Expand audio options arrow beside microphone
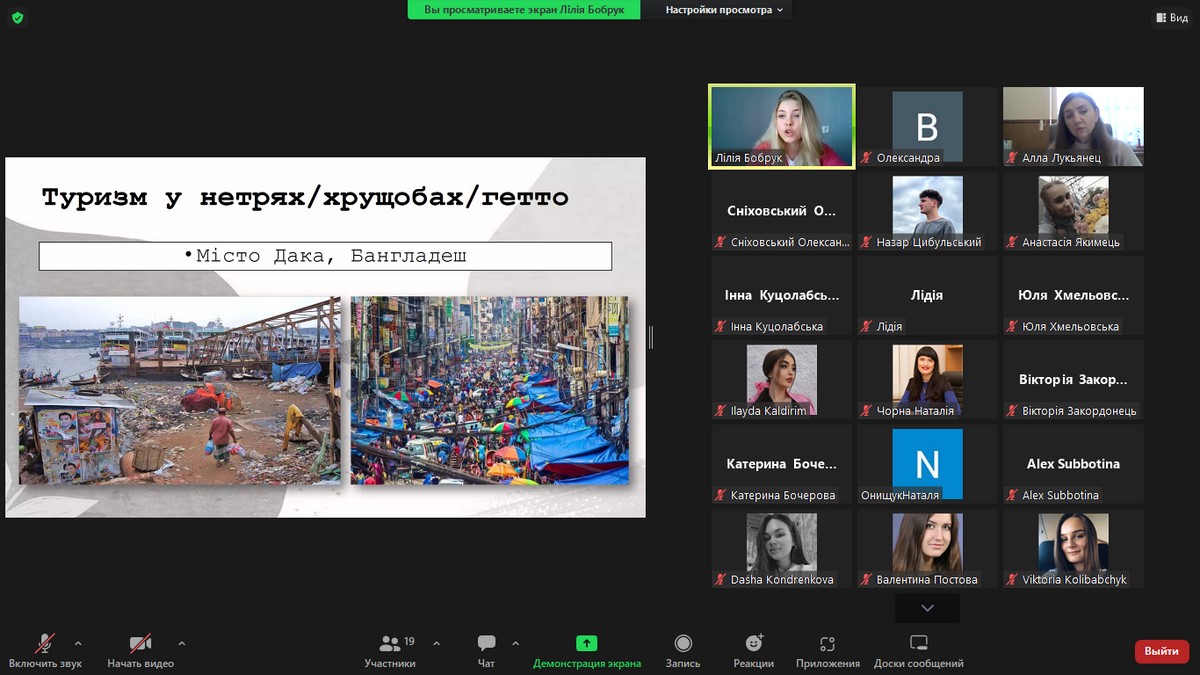The width and height of the screenshot is (1200, 675). [x=78, y=643]
